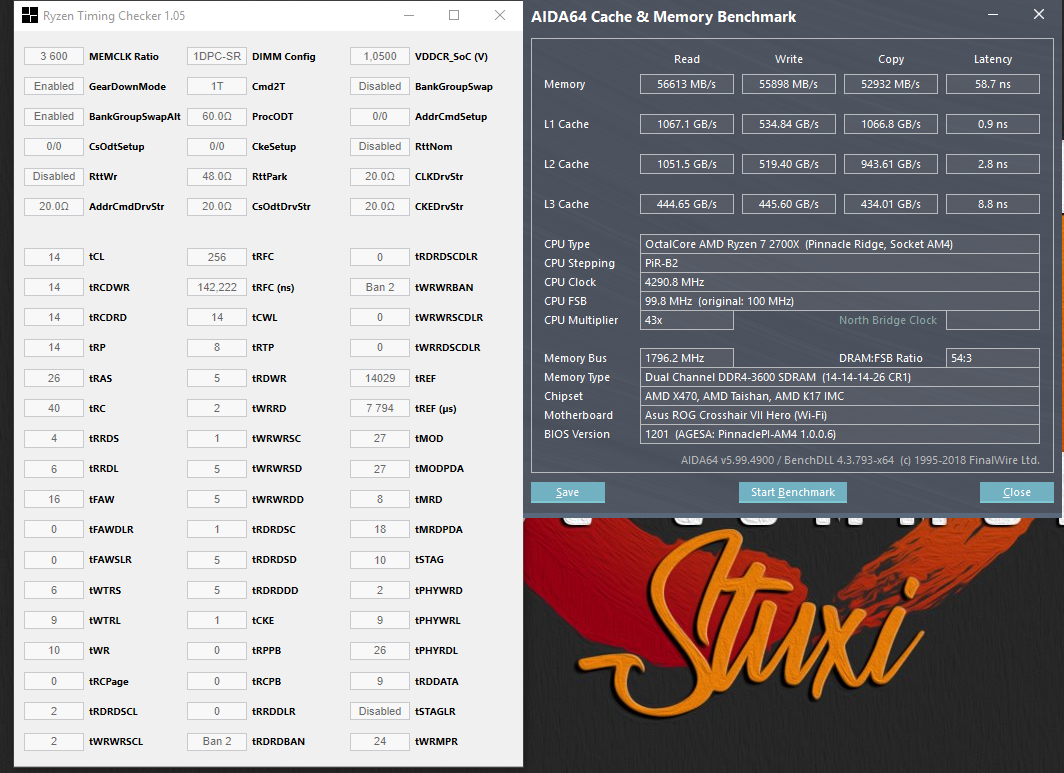Click the Memory Type DDR4-3600 field
The image size is (1064, 773).
tap(839, 377)
